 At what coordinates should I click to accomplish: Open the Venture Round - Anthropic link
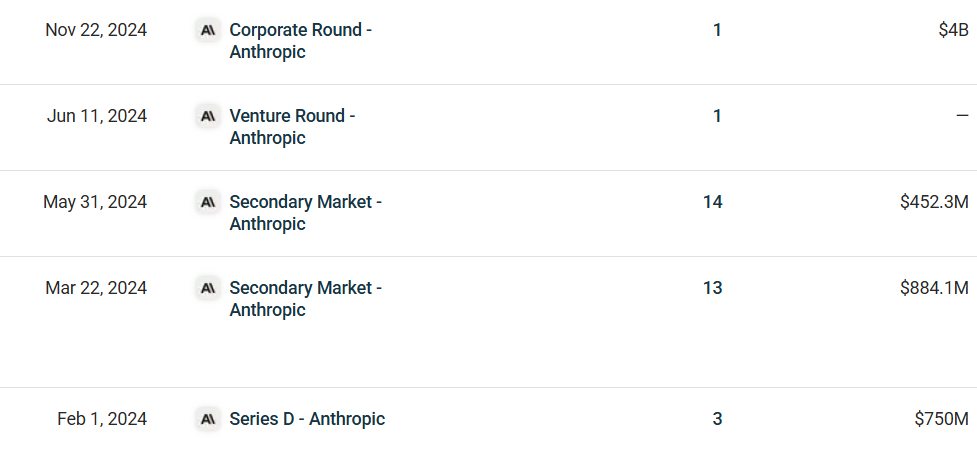(292, 126)
